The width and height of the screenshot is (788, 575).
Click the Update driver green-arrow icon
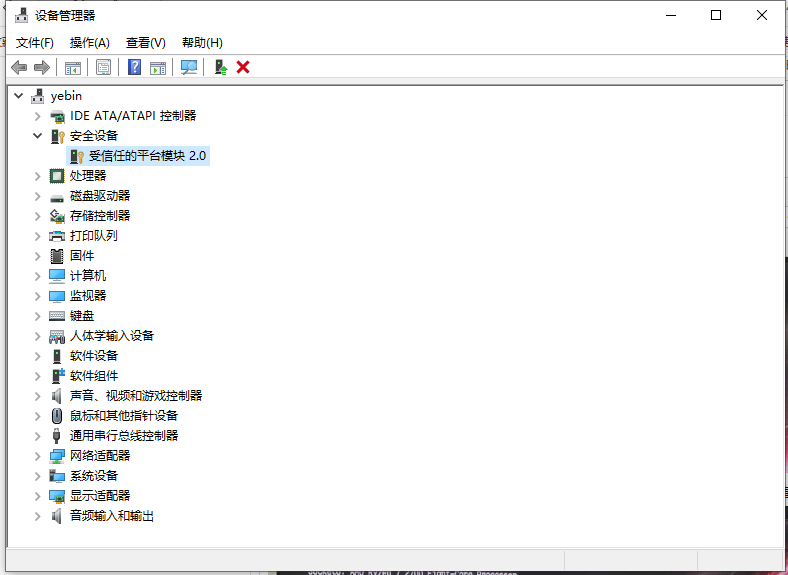click(x=221, y=67)
